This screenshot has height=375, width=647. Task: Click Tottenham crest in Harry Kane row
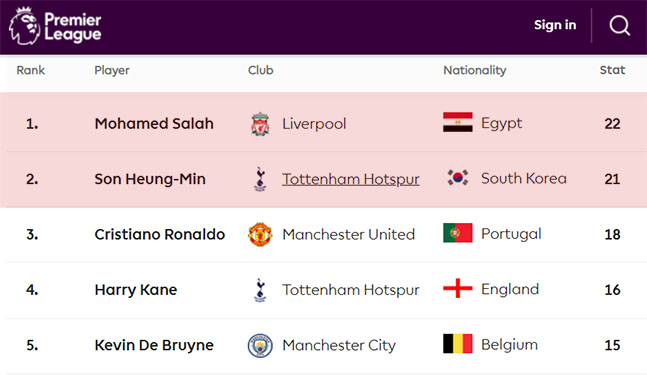tap(260, 290)
